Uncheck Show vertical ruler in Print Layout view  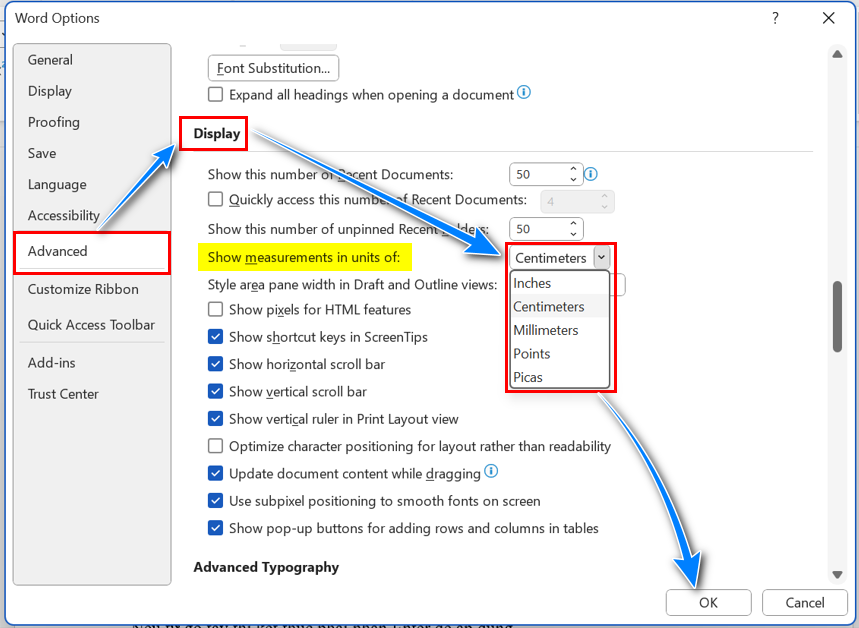click(x=215, y=419)
